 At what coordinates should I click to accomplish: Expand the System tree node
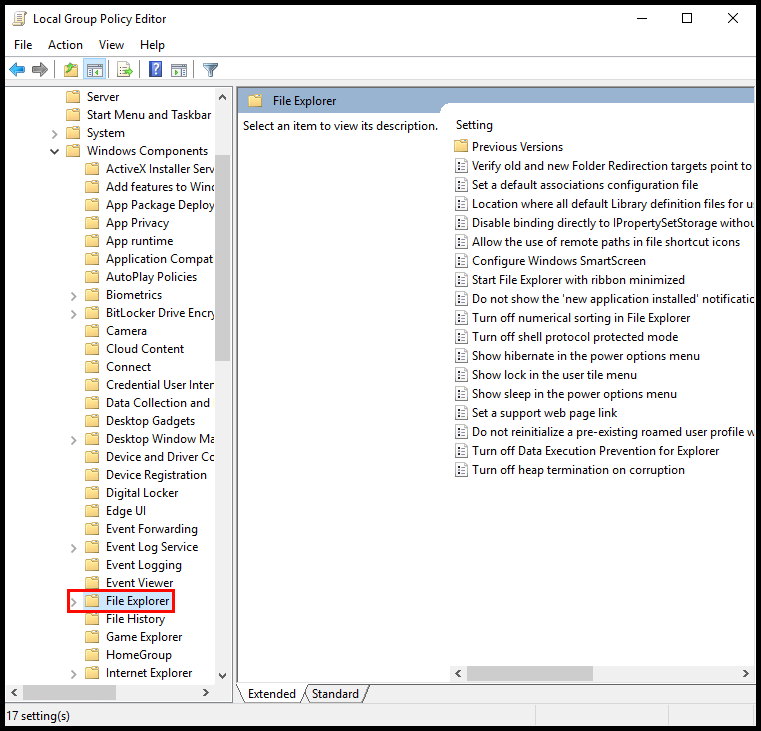[x=54, y=133]
